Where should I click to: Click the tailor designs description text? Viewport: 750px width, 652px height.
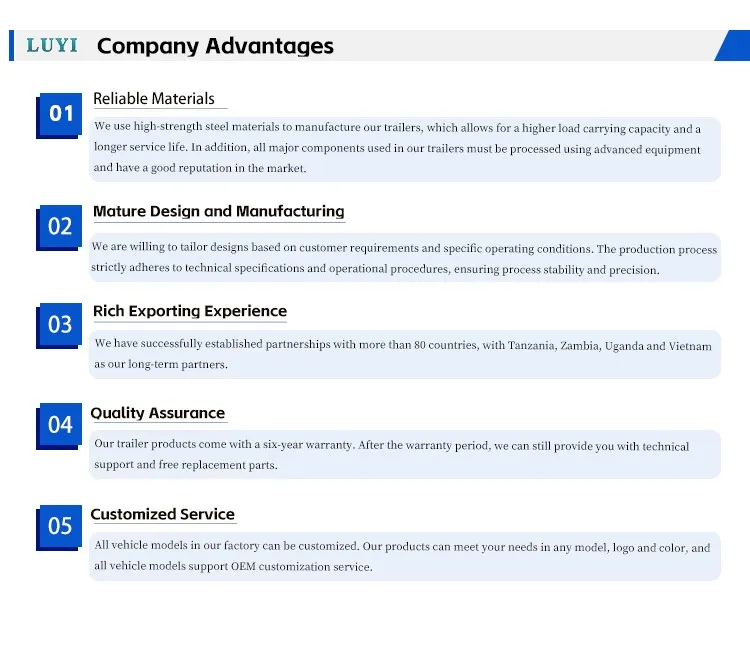tap(404, 259)
